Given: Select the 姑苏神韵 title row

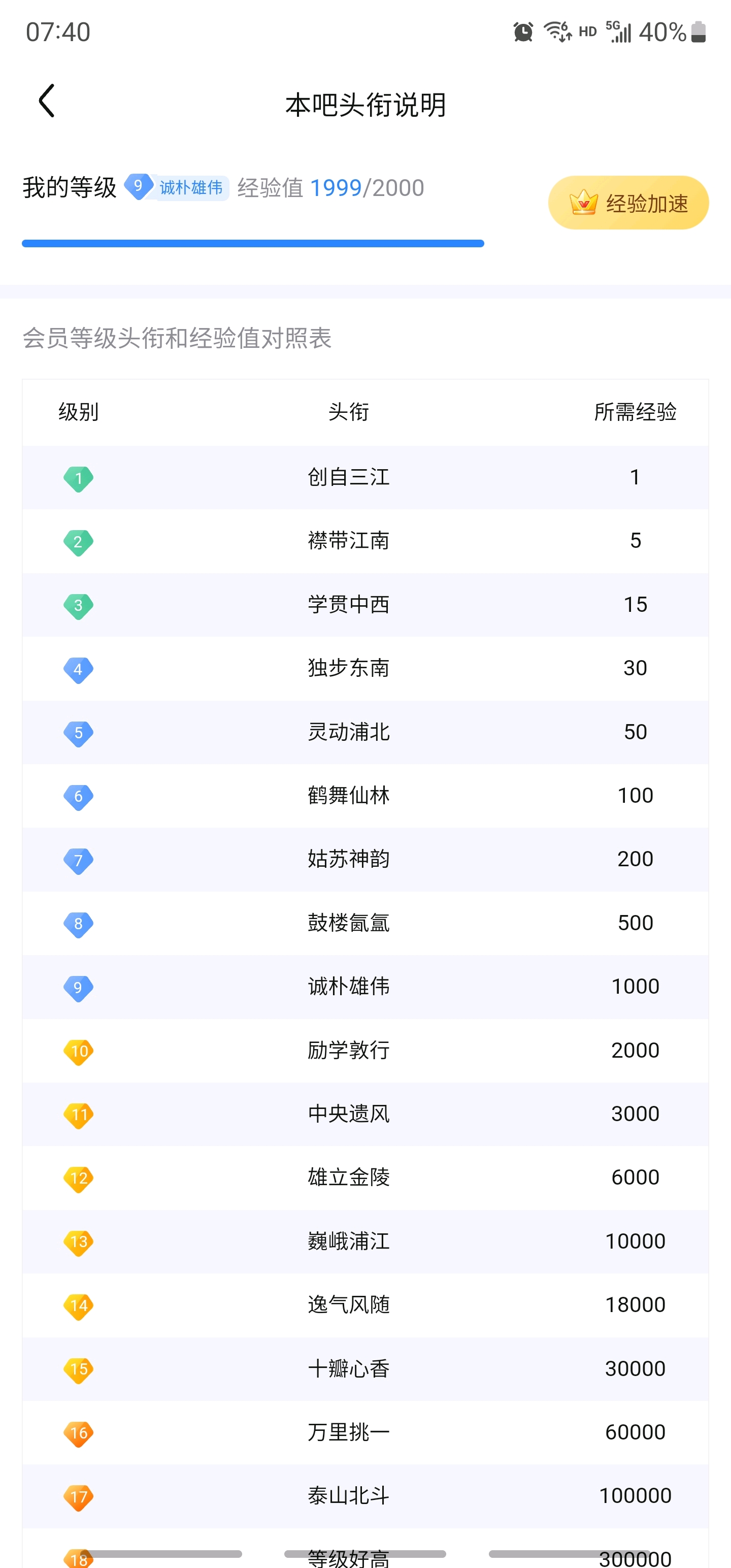Looking at the screenshot, I should [x=366, y=860].
